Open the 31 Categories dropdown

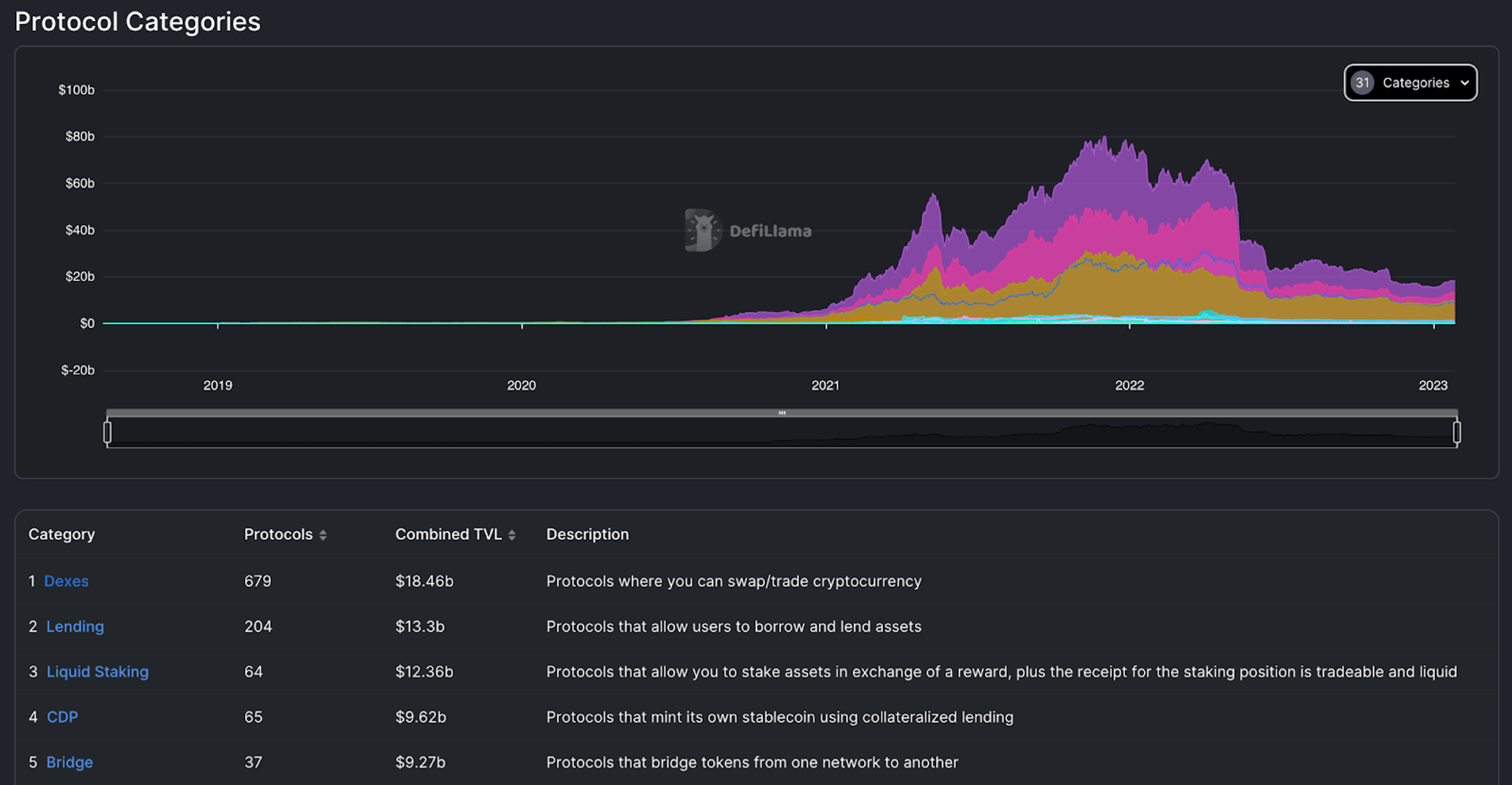1410,82
